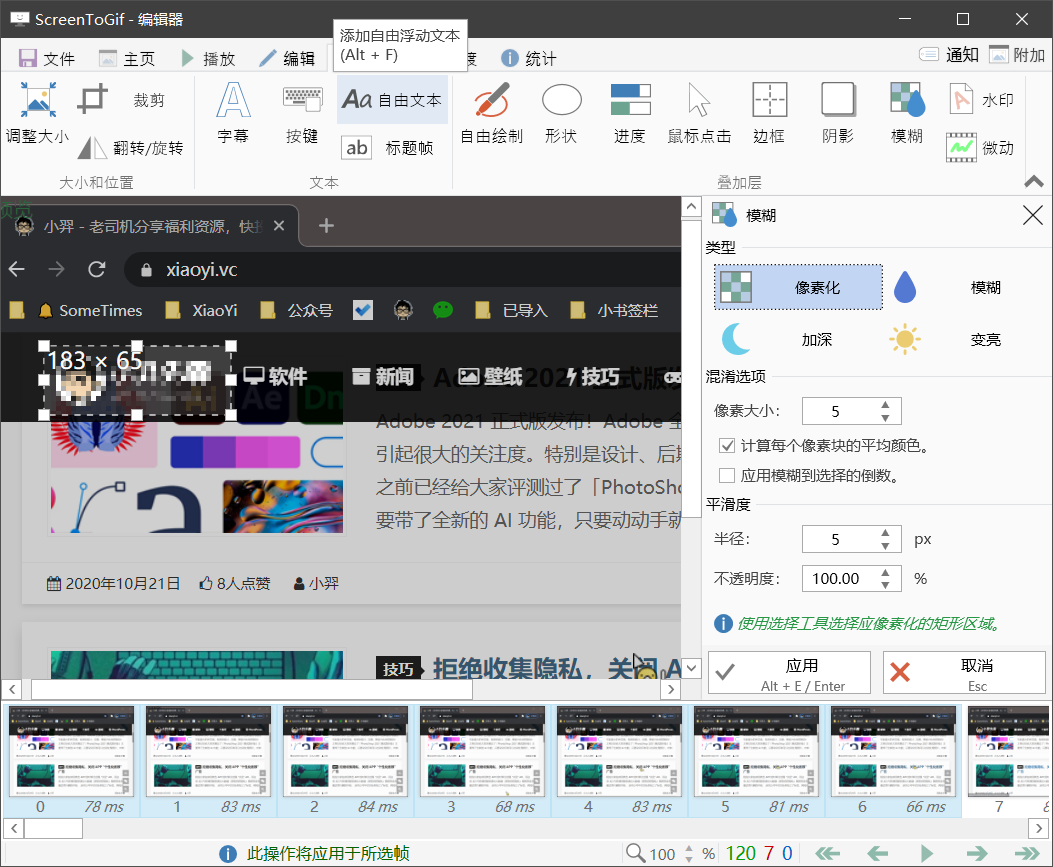Enable 应用模糊到选择的倒数 option
Image resolution: width=1053 pixels, height=867 pixels.
(727, 475)
